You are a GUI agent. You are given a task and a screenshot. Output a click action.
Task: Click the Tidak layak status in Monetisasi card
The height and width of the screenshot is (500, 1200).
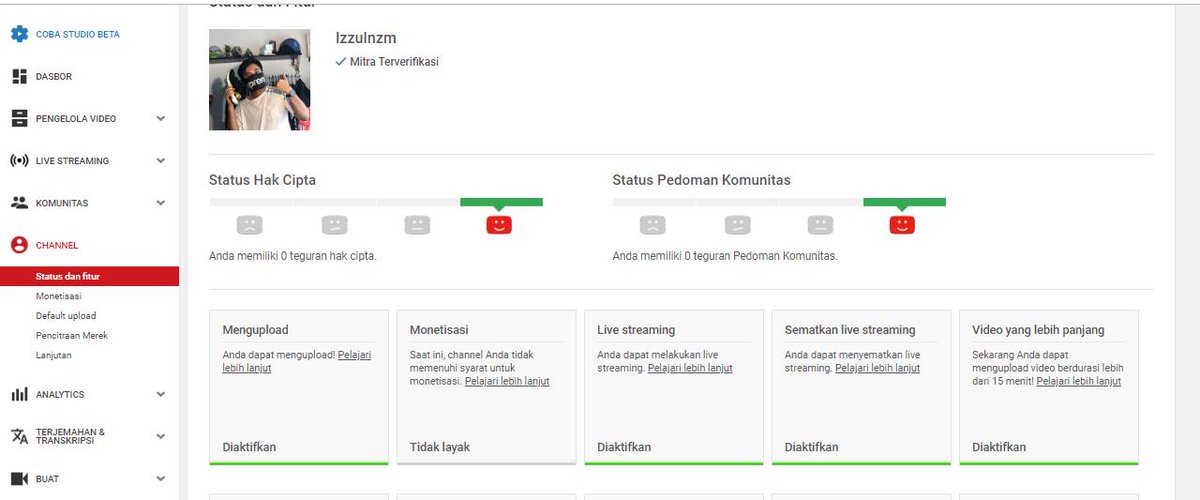coord(440,447)
